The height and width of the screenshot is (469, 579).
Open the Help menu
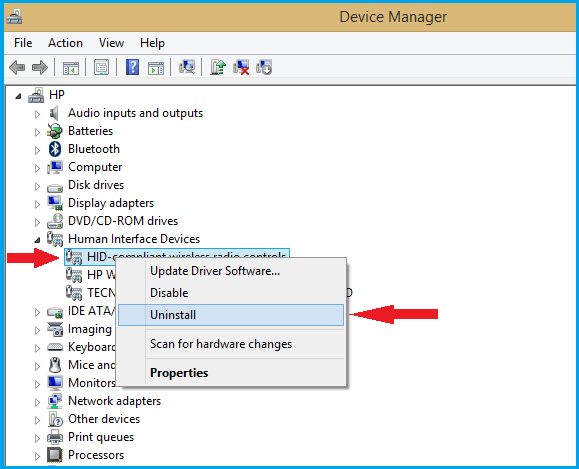pos(152,43)
